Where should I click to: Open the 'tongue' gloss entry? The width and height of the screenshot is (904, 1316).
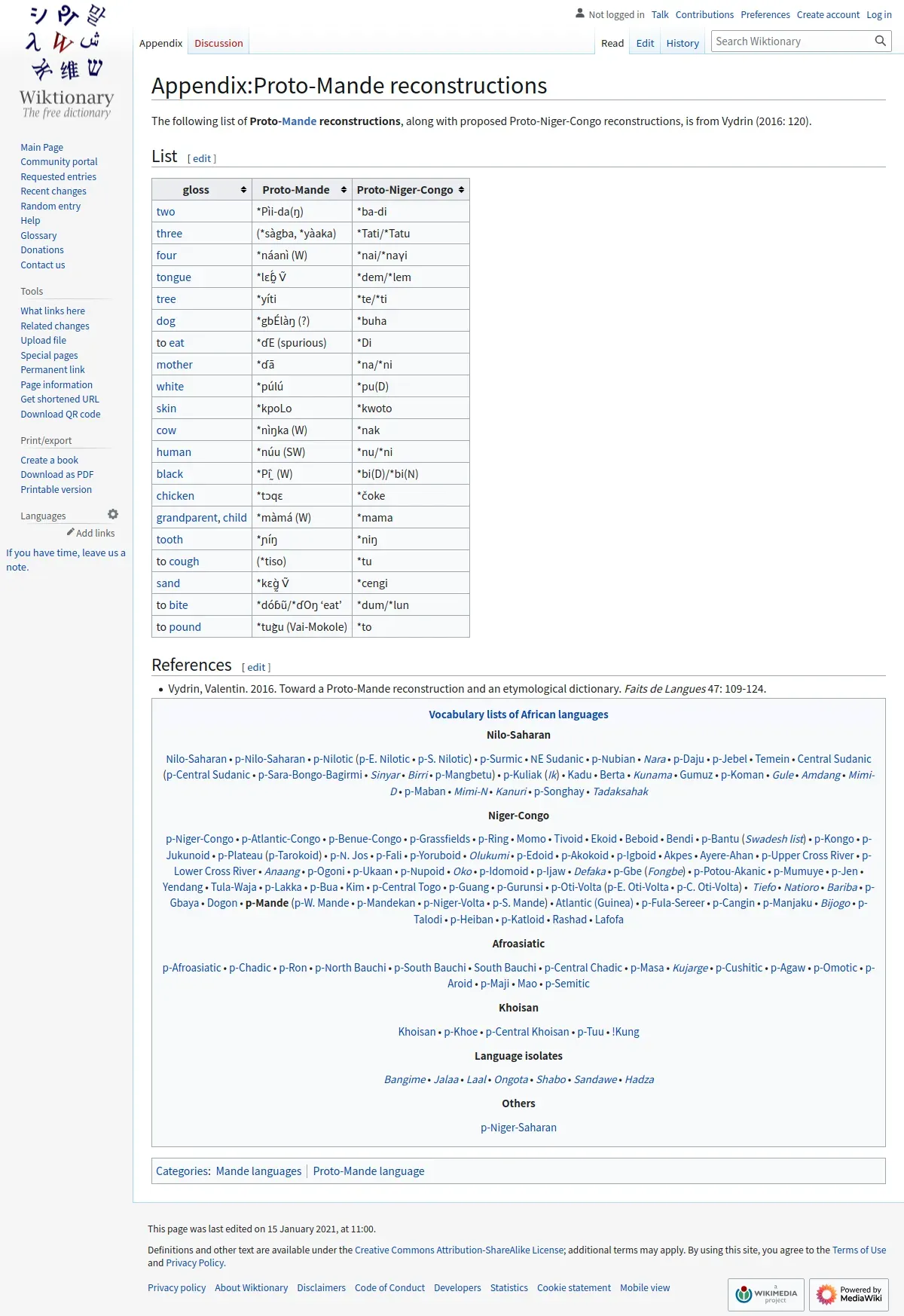click(x=173, y=277)
